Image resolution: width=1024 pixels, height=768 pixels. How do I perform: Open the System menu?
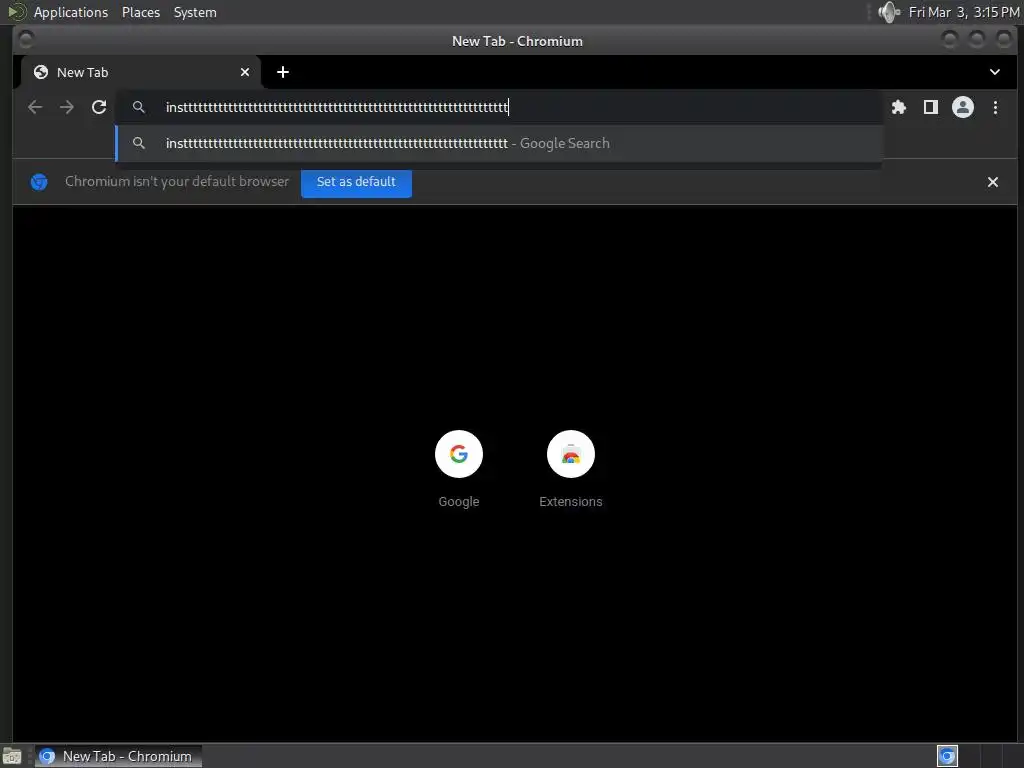pos(195,12)
